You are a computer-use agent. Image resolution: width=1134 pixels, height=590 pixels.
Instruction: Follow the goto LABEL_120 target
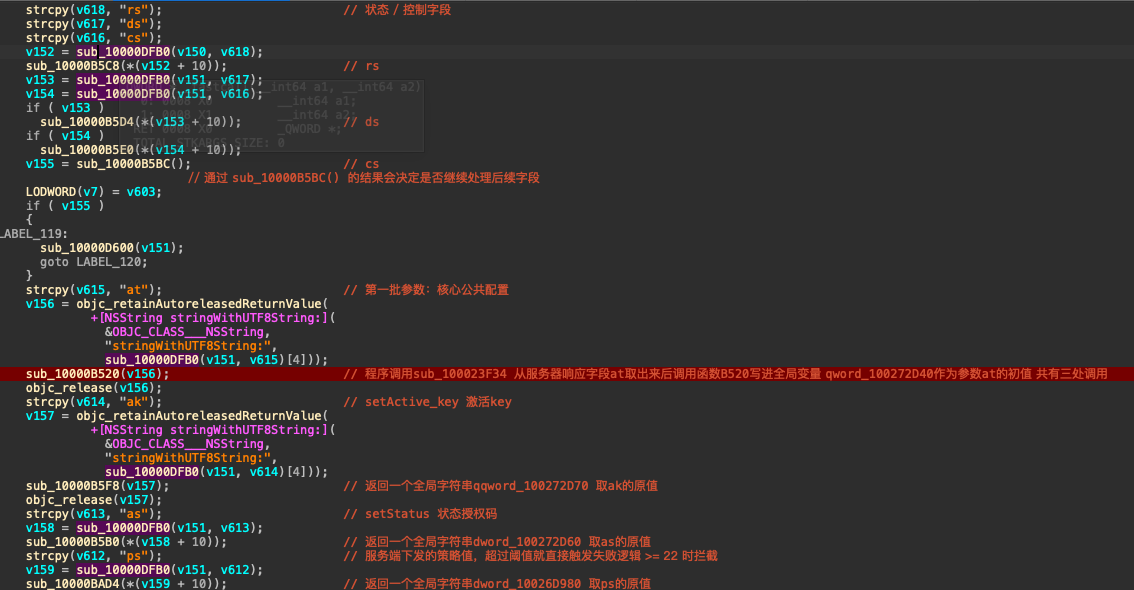[112, 262]
